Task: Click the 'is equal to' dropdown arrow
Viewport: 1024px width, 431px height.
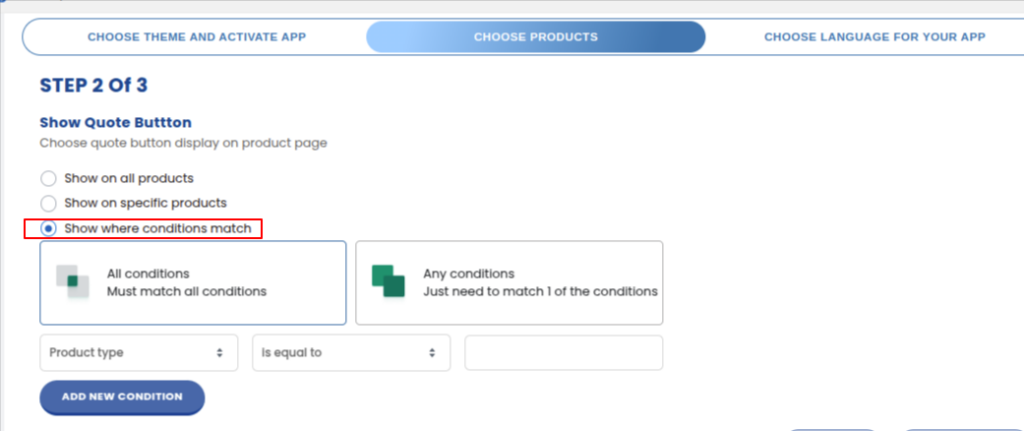Action: (432, 353)
